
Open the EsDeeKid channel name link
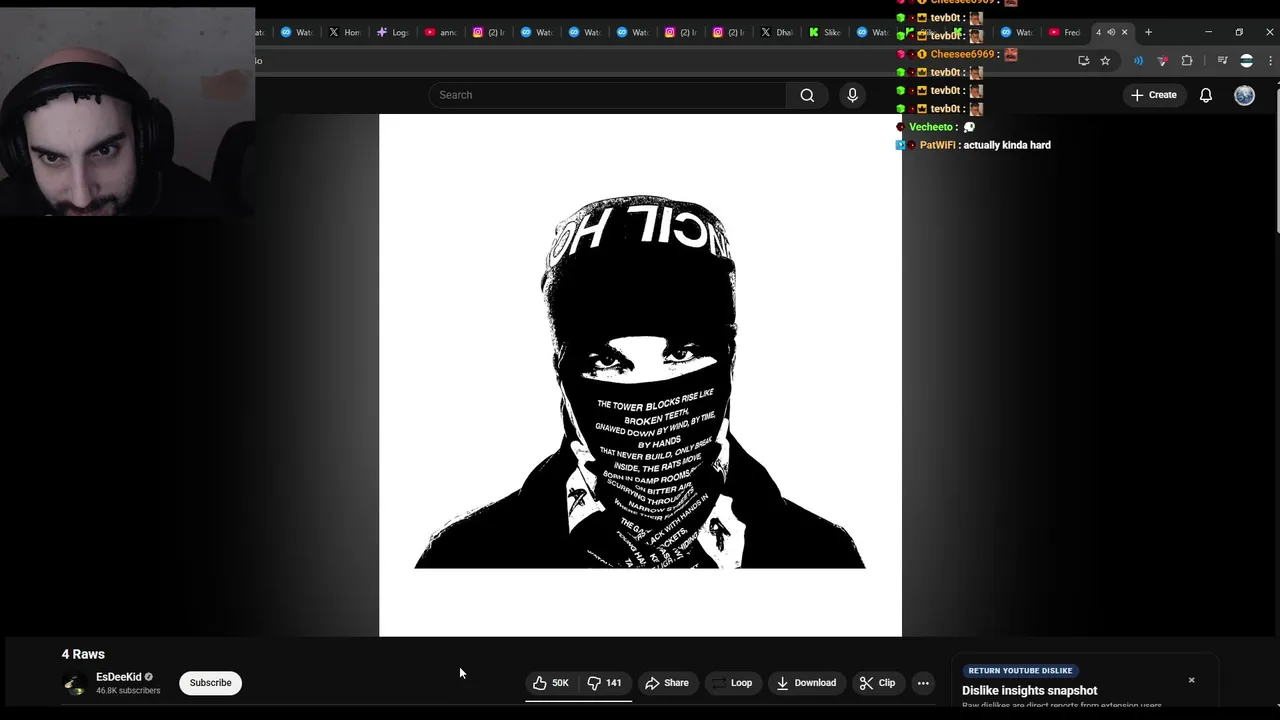pyautogui.click(x=118, y=677)
